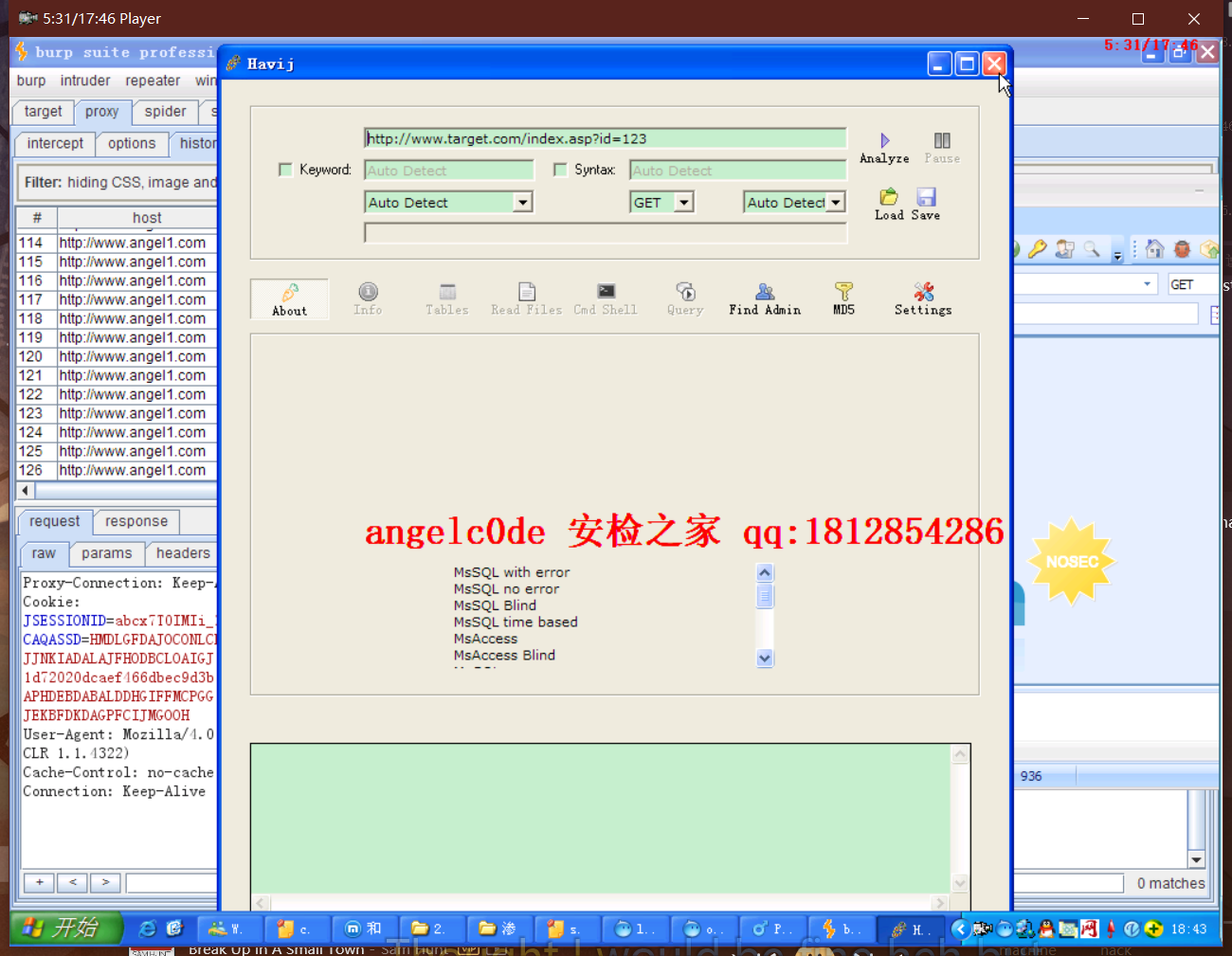The height and width of the screenshot is (956, 1232).
Task: Click the magnifier icon in background toolbar
Action: point(1092,249)
